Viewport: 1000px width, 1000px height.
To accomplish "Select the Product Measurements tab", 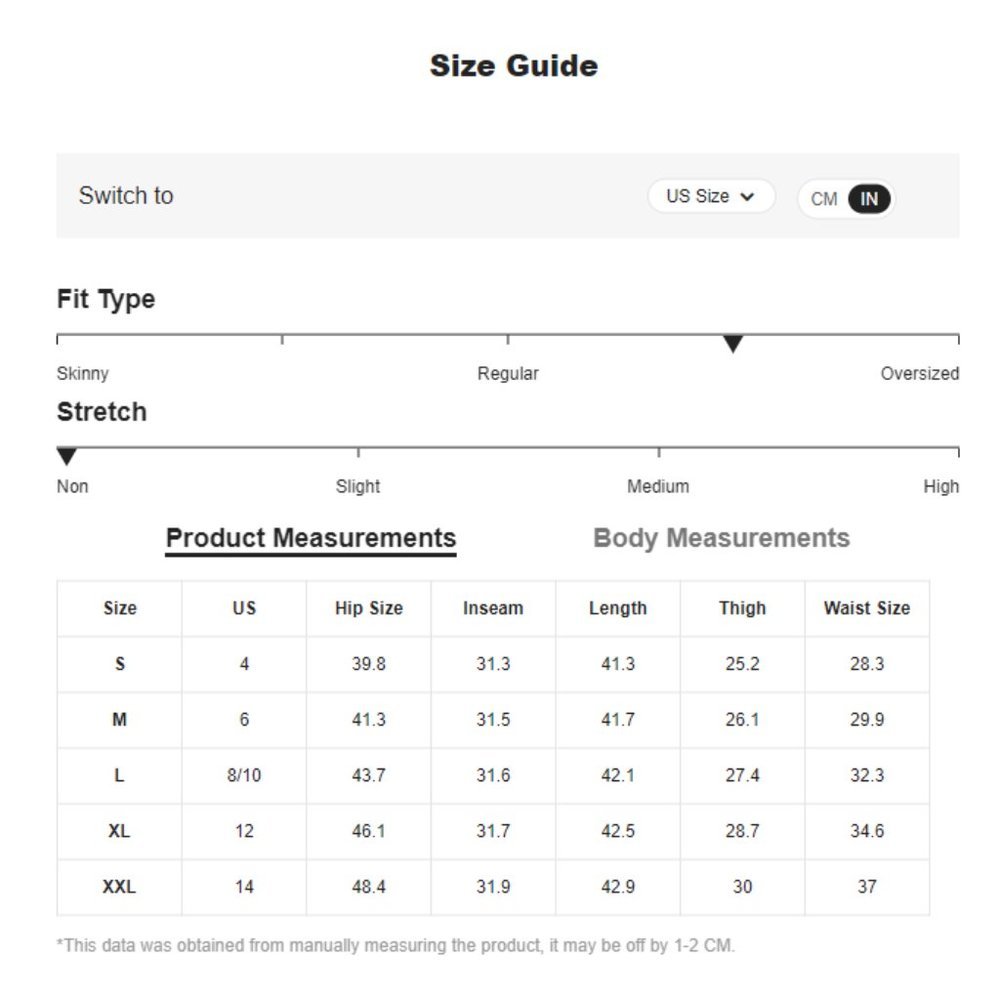I will tap(310, 538).
